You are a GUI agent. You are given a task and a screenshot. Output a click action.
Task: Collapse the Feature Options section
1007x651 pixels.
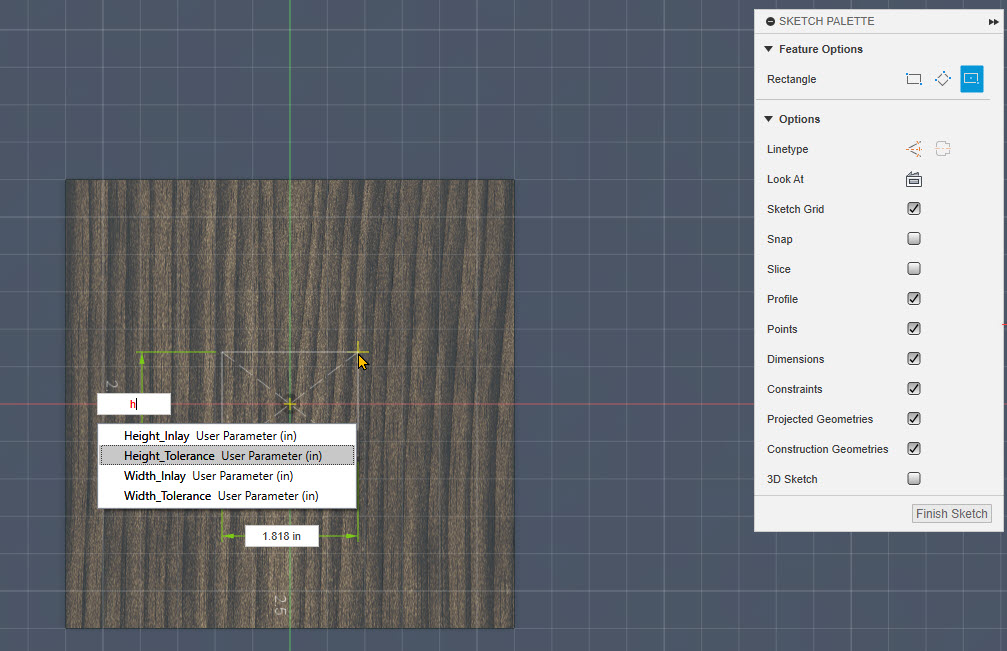click(x=769, y=49)
